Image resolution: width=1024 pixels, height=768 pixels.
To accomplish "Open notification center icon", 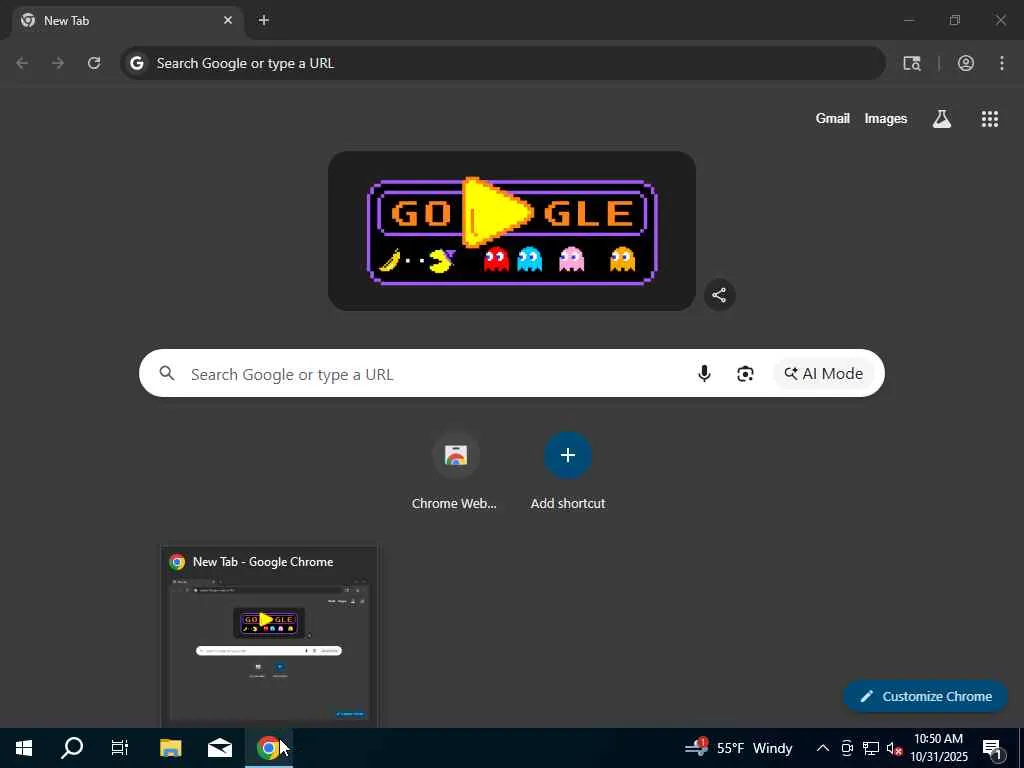I will [992, 748].
